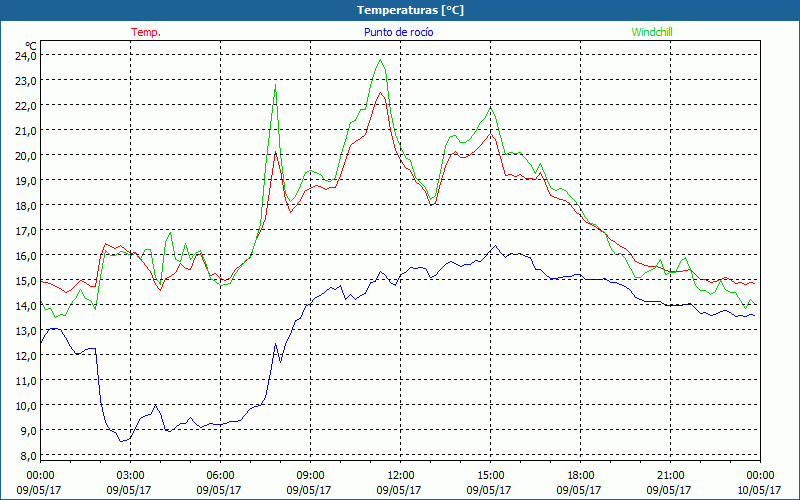Click the '06:00' x-axis time label
800x500 pixels.
click(220, 476)
